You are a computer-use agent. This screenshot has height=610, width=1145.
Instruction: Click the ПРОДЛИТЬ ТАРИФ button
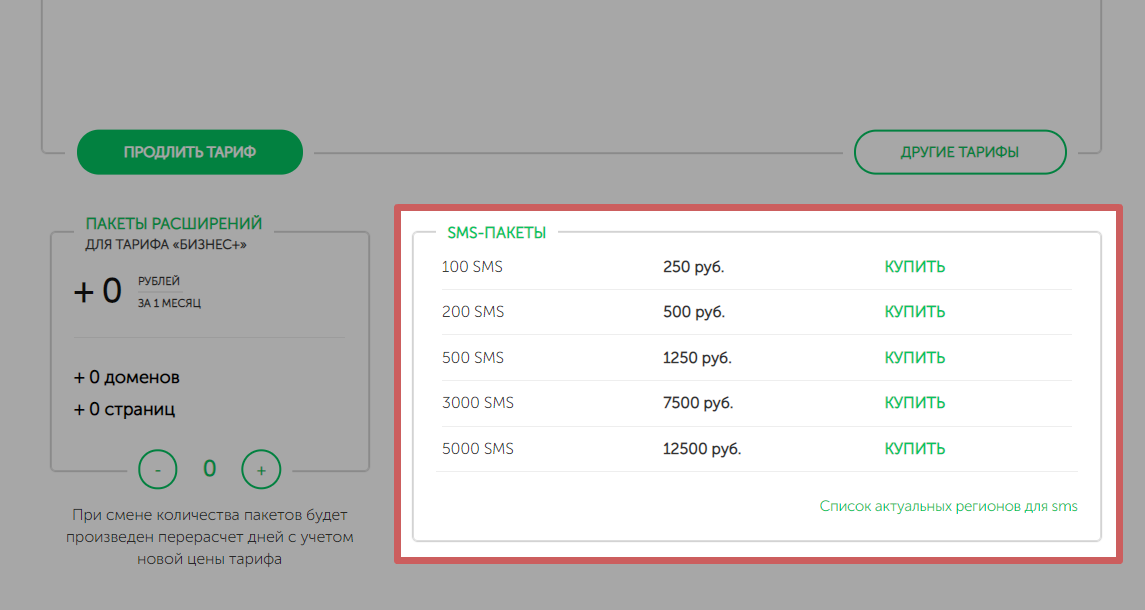[189, 153]
